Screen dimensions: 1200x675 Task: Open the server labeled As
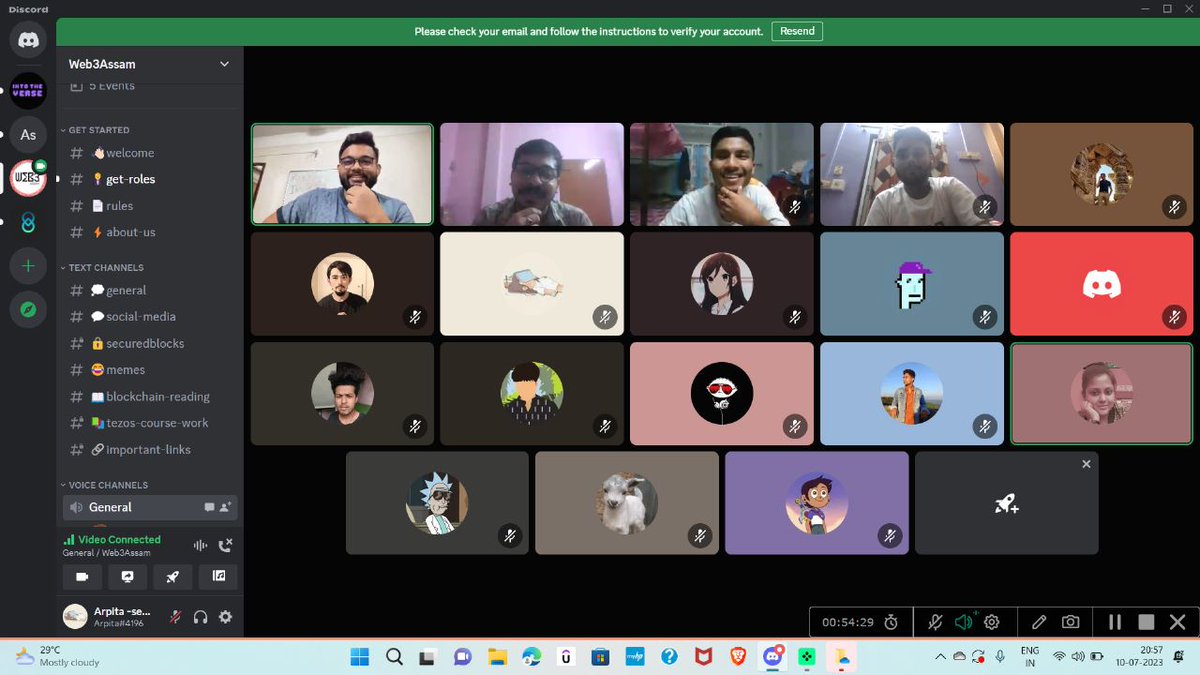[28, 134]
